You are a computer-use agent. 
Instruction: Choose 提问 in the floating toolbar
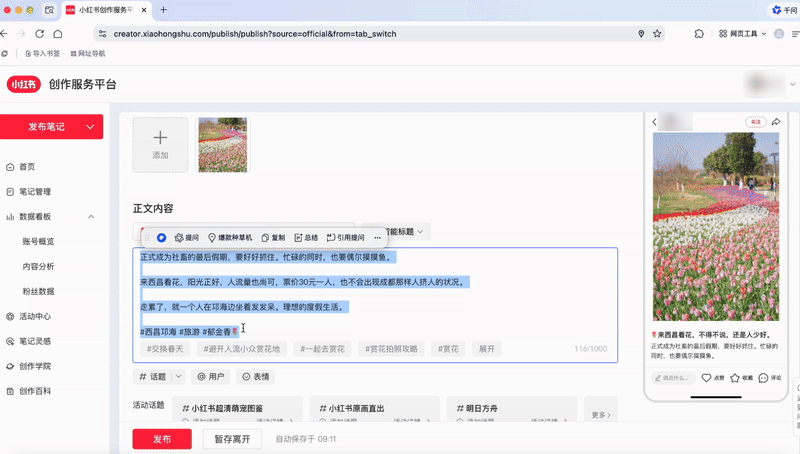tap(187, 238)
